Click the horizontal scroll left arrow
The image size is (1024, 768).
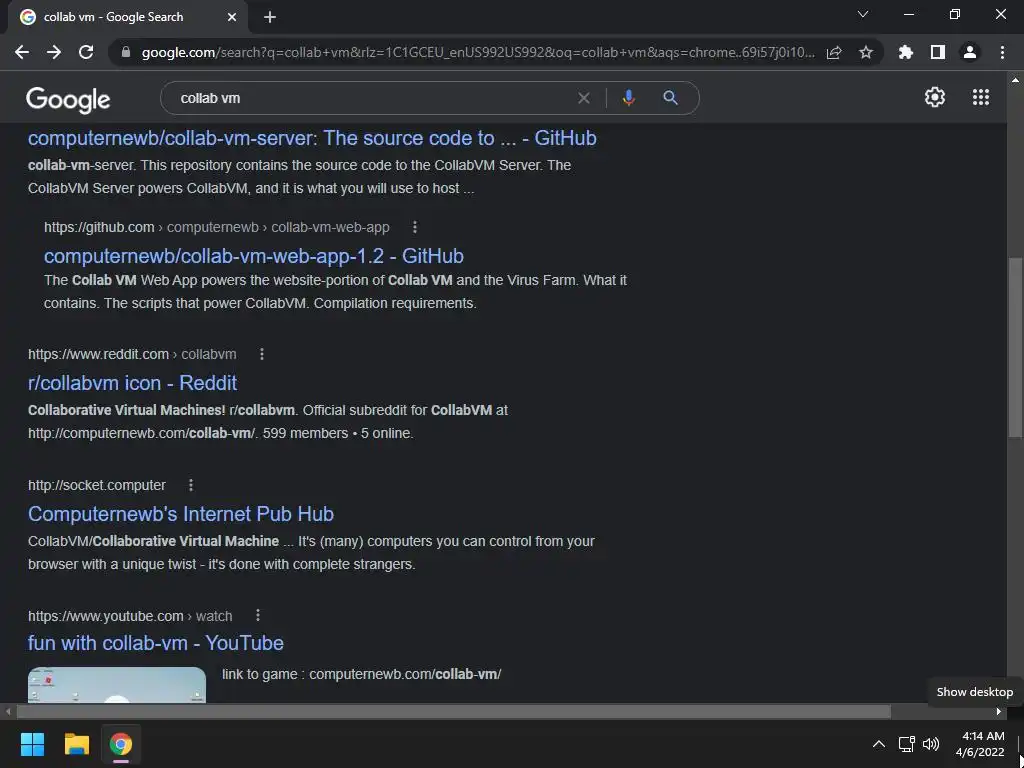(7, 711)
